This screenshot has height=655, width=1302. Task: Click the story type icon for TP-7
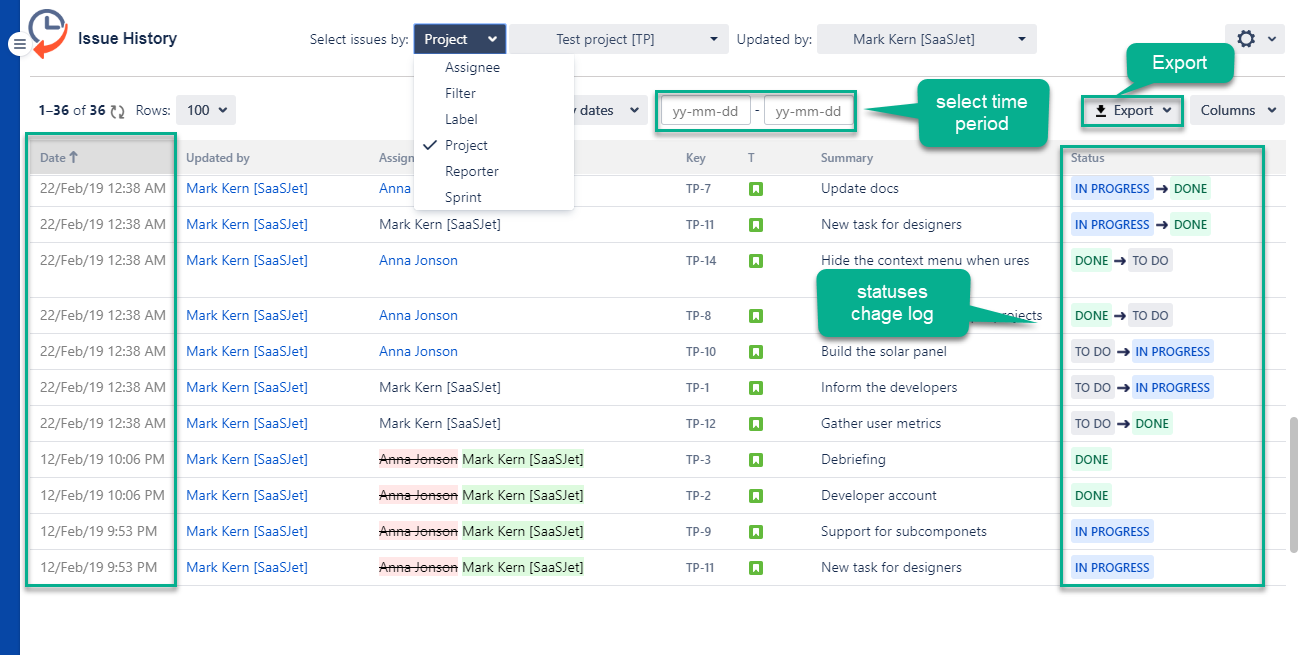tap(756, 188)
